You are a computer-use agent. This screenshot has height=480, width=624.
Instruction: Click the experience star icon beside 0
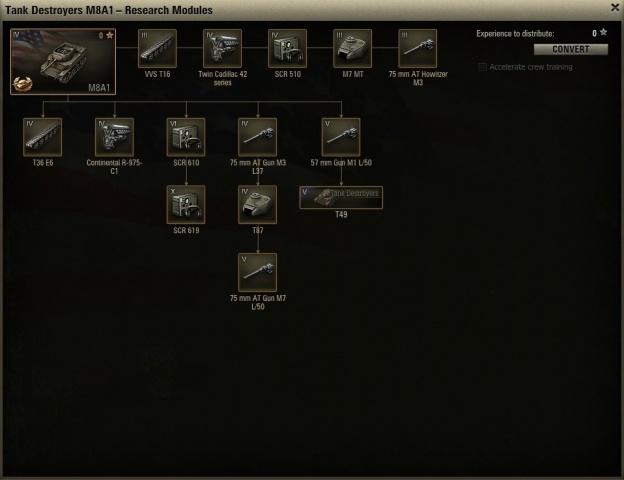tap(603, 33)
